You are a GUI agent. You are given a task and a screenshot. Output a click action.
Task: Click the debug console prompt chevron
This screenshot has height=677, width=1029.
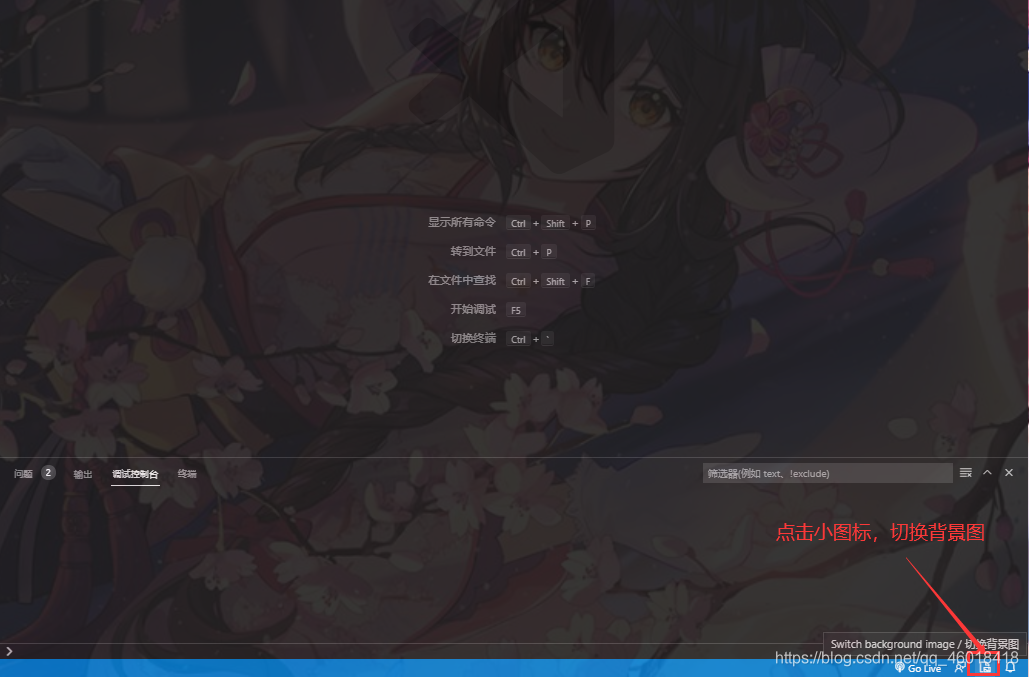click(9, 651)
